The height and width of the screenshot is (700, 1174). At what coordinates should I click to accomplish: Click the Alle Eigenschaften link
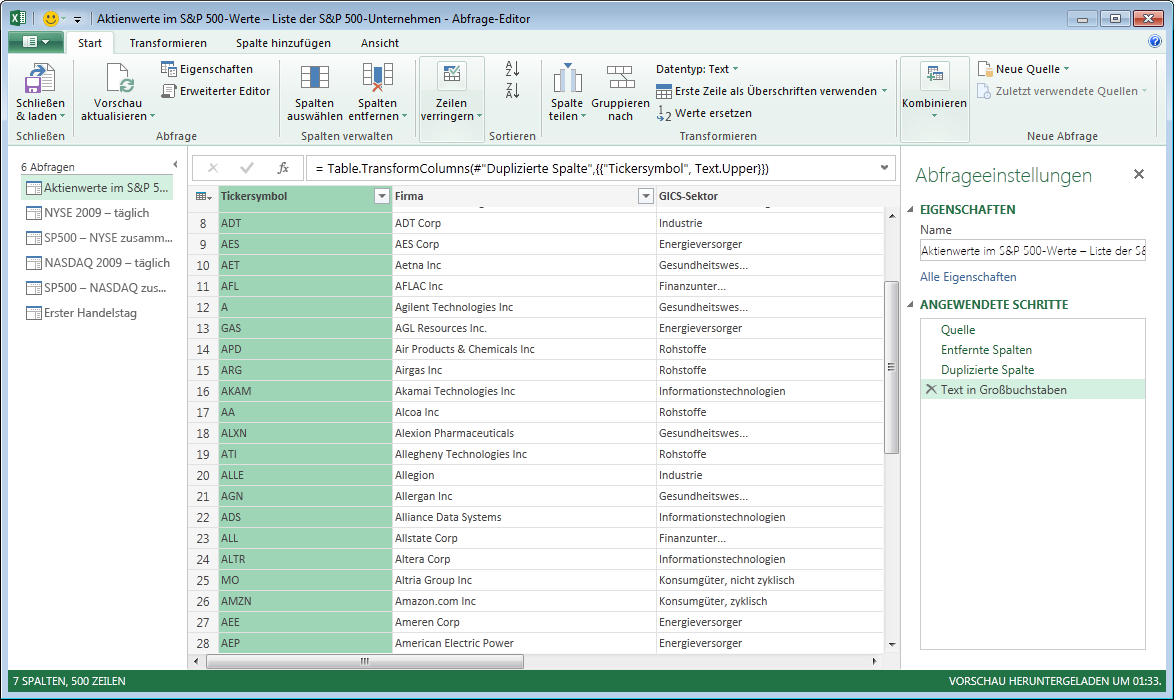tap(968, 277)
